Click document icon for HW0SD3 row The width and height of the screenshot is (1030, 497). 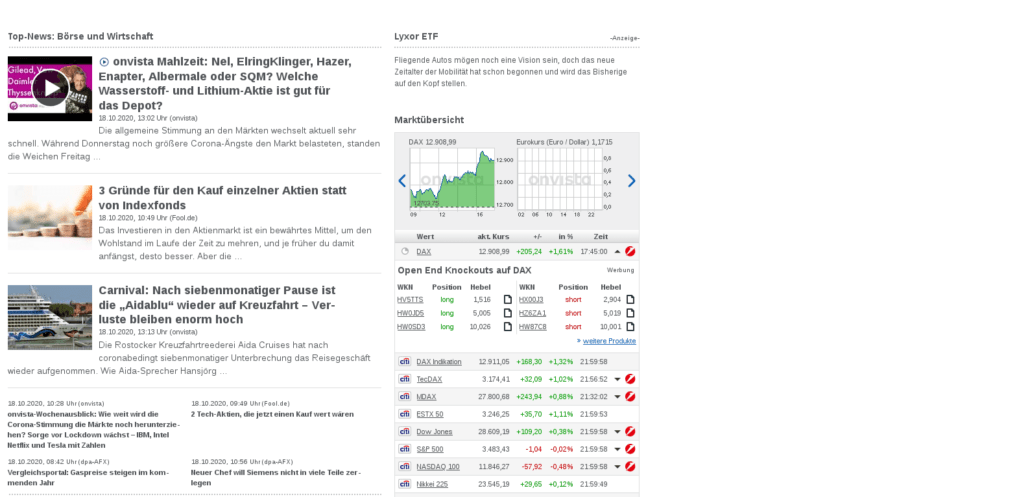(507, 327)
